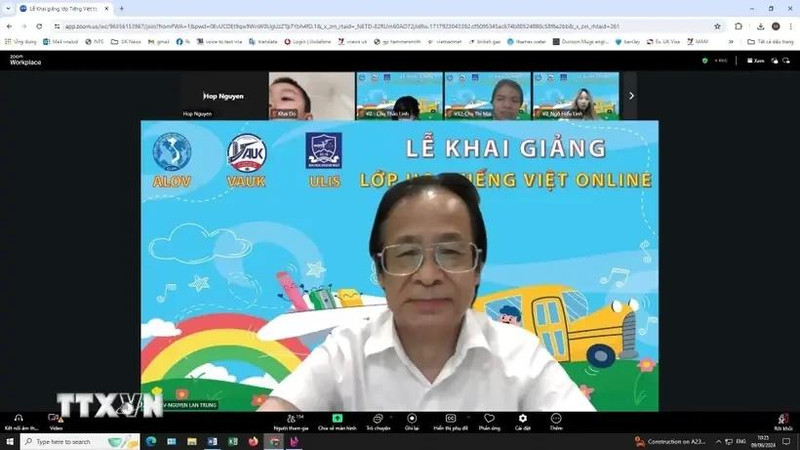Screen dimensions: 800x450
Task: Open Excel from taskbar
Action: point(233,441)
